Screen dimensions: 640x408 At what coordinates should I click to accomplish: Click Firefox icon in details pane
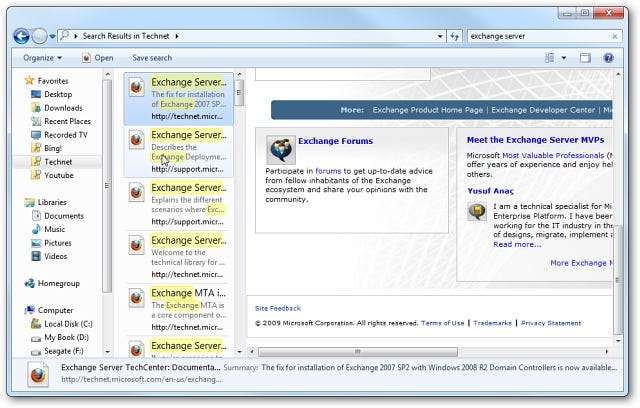click(x=38, y=375)
